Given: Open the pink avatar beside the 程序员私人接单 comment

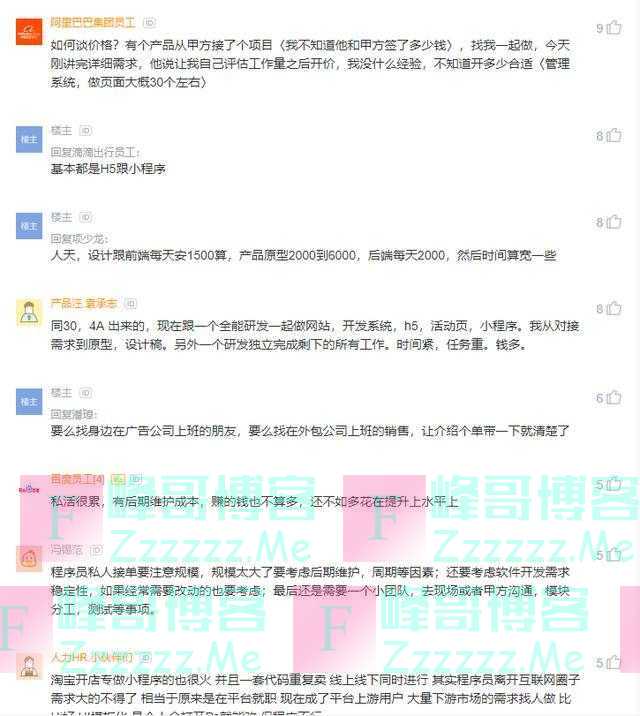Looking at the screenshot, I should tap(29, 558).
